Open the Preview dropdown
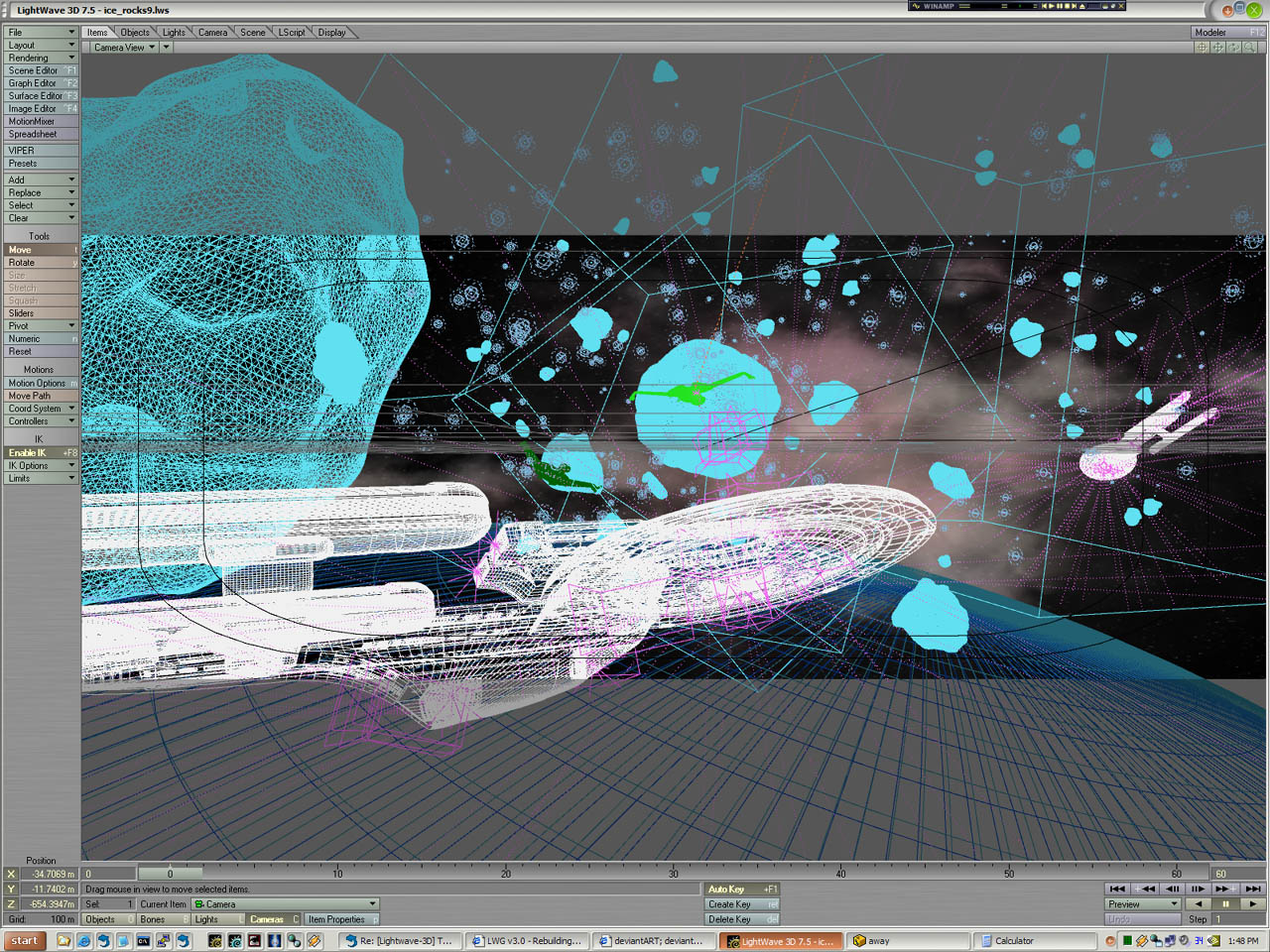 (1142, 904)
